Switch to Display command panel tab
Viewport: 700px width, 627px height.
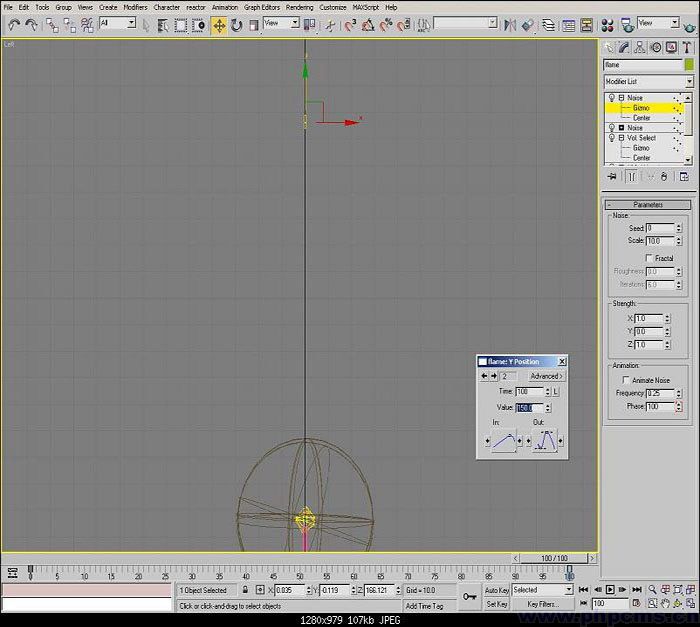point(671,47)
